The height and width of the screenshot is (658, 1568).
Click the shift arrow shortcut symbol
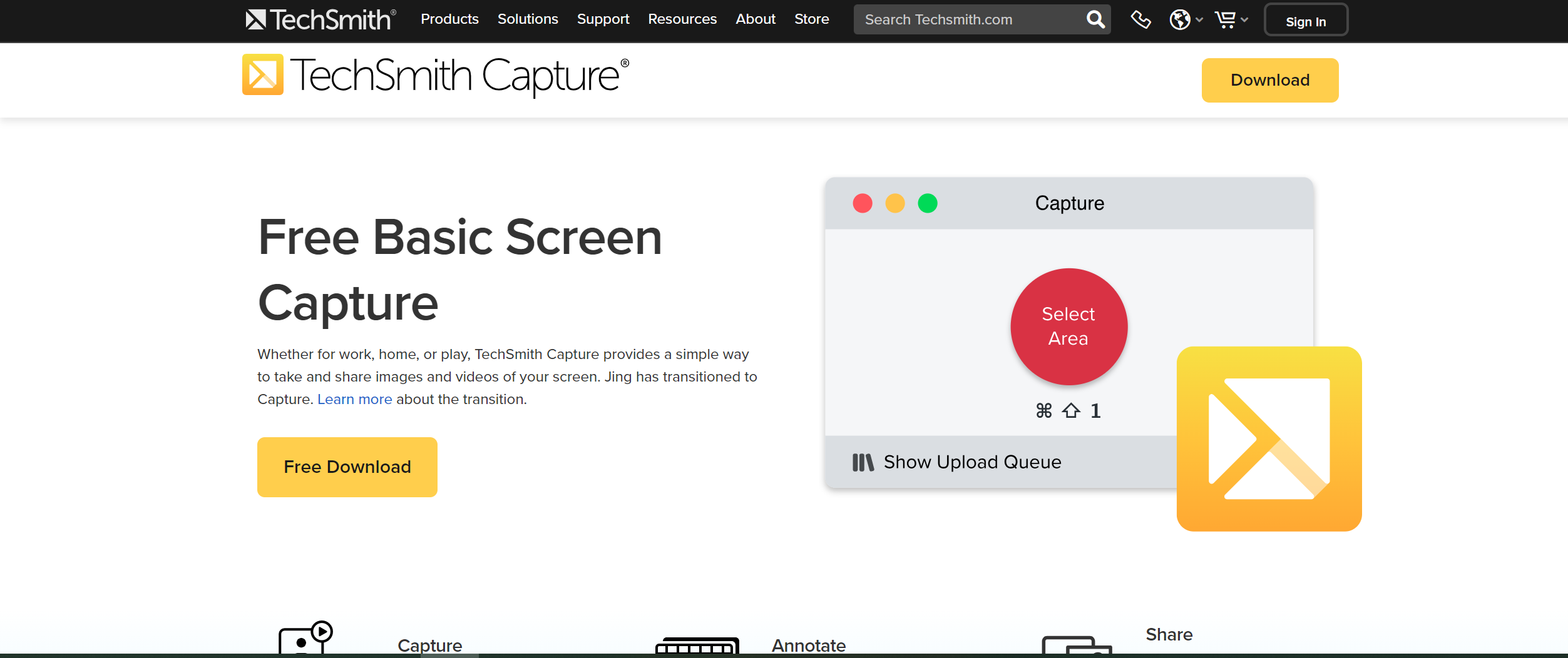coord(1071,411)
